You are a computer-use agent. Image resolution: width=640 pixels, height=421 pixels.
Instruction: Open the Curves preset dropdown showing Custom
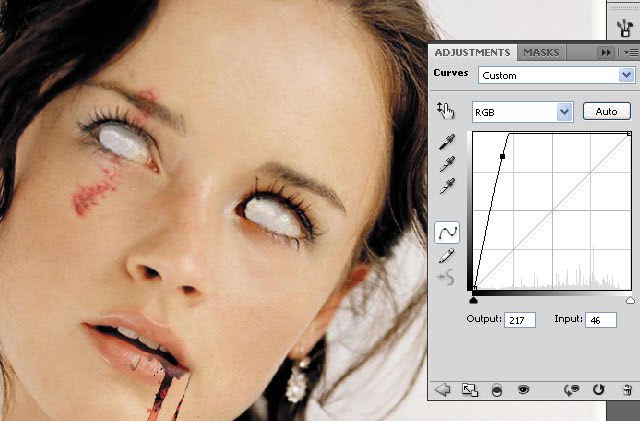tap(556, 76)
